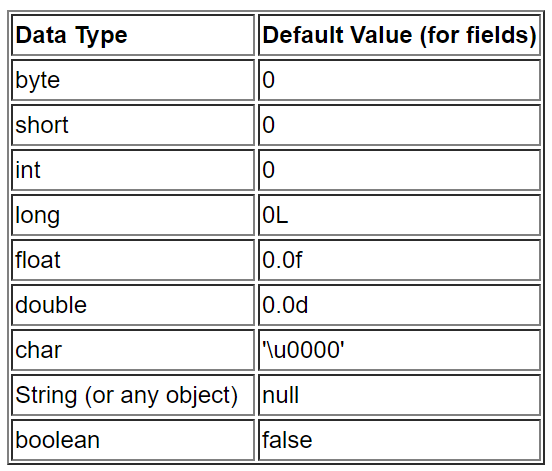Click the Default Value (for fields) header
The width and height of the screenshot is (552, 471).
click(x=400, y=35)
